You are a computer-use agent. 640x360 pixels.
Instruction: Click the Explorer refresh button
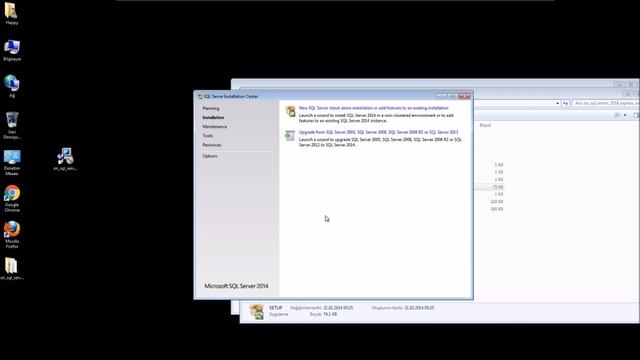click(565, 103)
